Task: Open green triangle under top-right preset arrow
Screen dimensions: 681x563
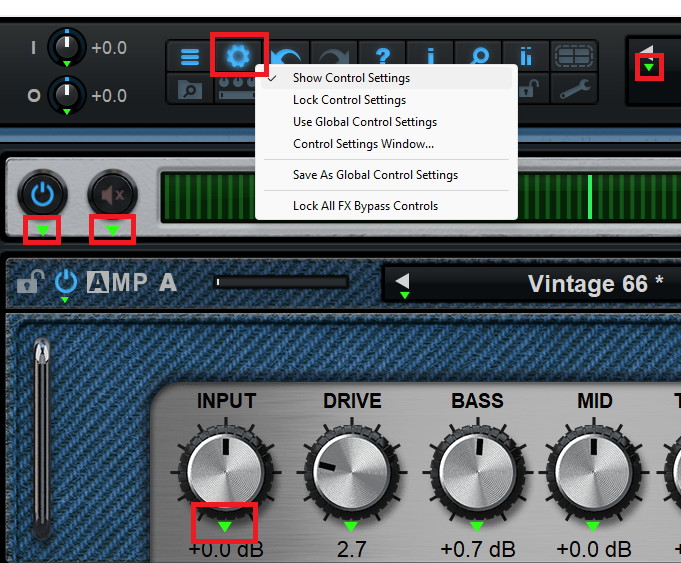Action: click(648, 67)
